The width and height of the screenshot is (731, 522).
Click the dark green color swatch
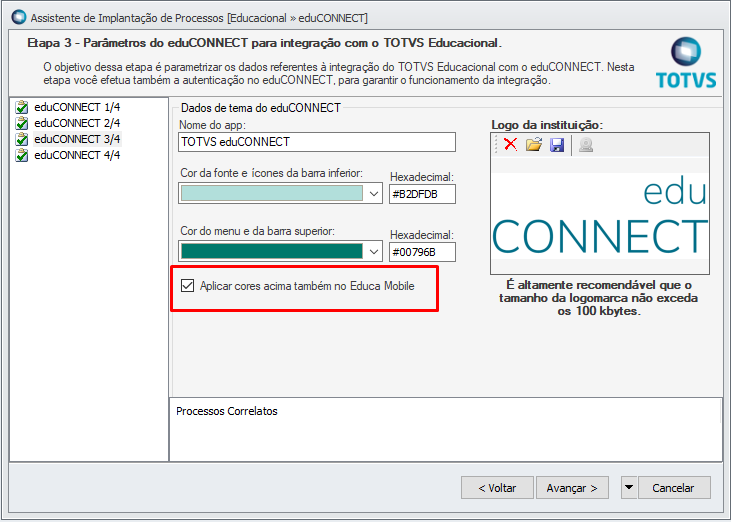pos(272,251)
